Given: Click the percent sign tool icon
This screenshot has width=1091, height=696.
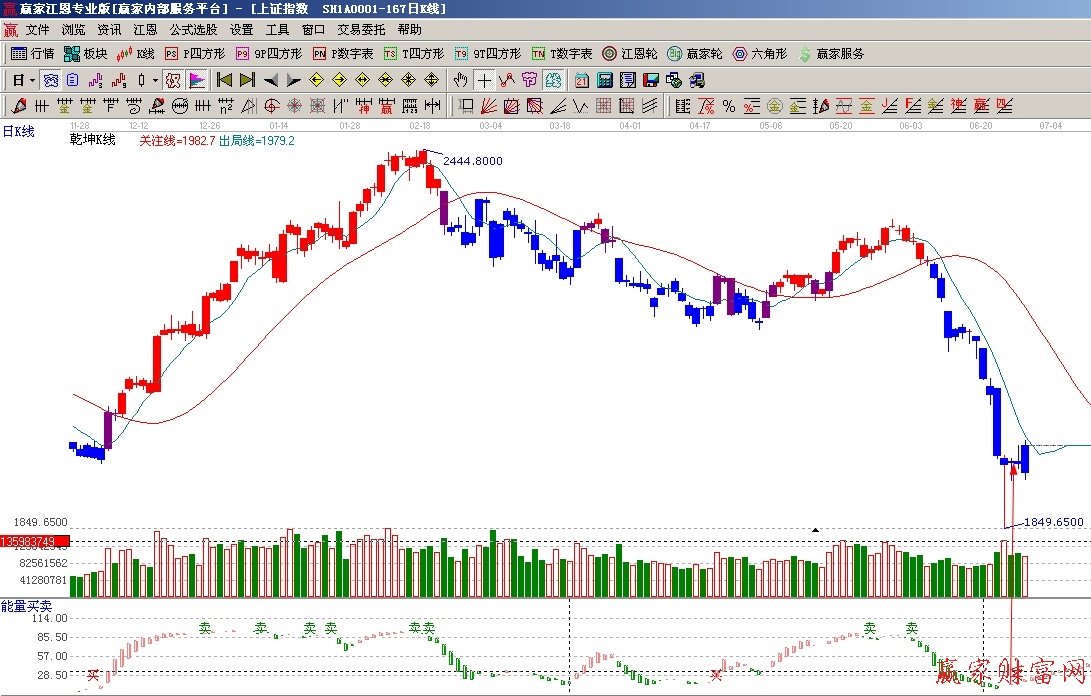Looking at the screenshot, I should (728, 106).
